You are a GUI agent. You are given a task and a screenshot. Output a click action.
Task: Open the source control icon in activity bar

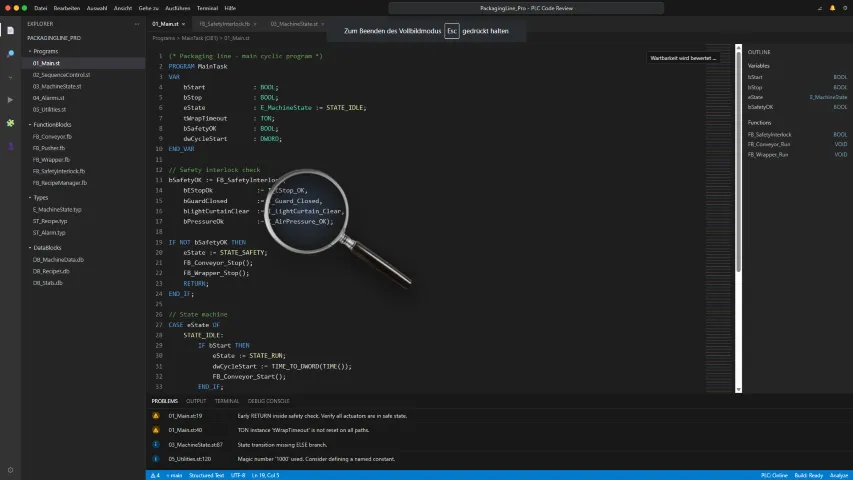10,77
